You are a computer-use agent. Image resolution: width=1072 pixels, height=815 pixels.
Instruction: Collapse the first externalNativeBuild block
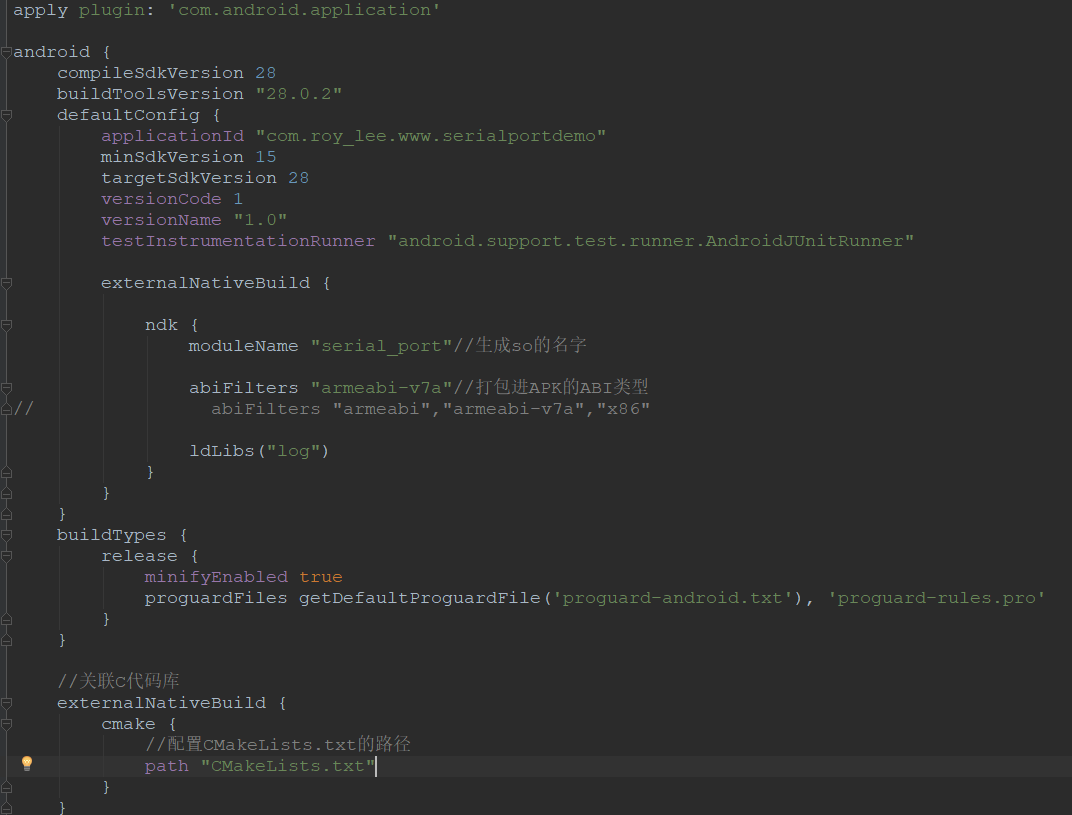click(x=6, y=283)
